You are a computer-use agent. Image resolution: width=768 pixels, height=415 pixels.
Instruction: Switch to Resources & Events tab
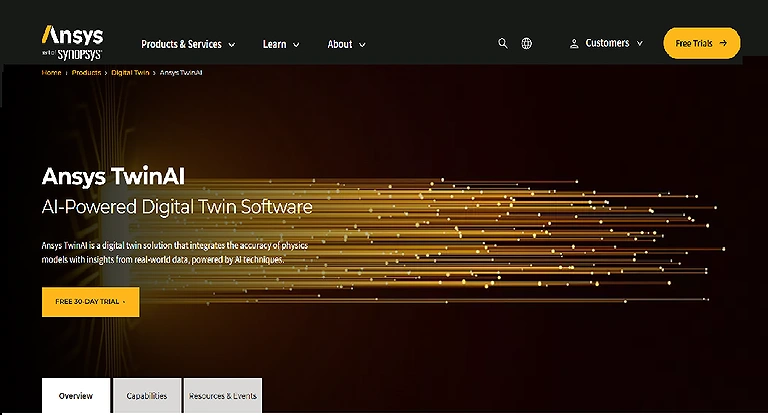coord(223,396)
